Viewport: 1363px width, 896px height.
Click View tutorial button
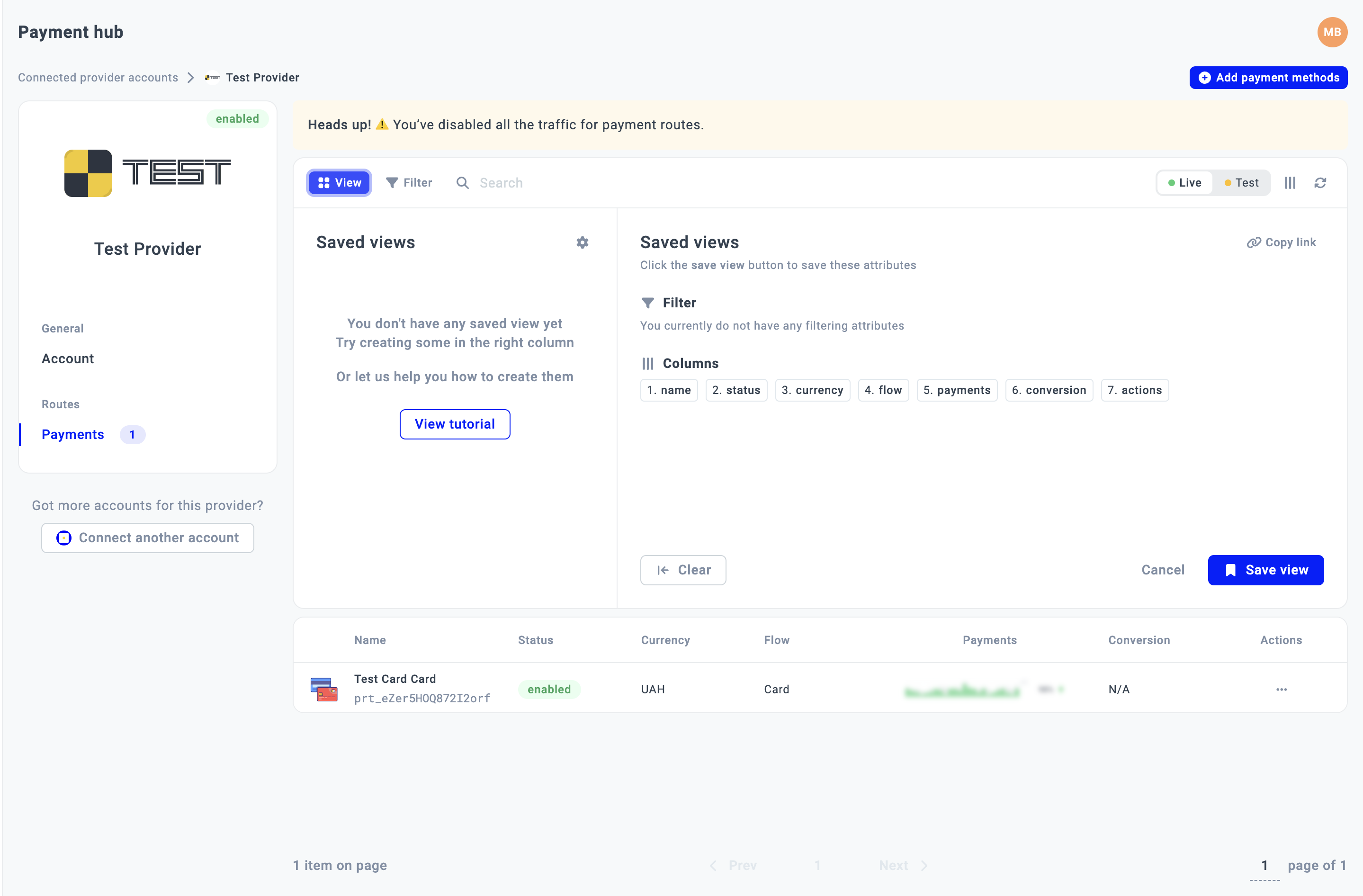pos(454,424)
